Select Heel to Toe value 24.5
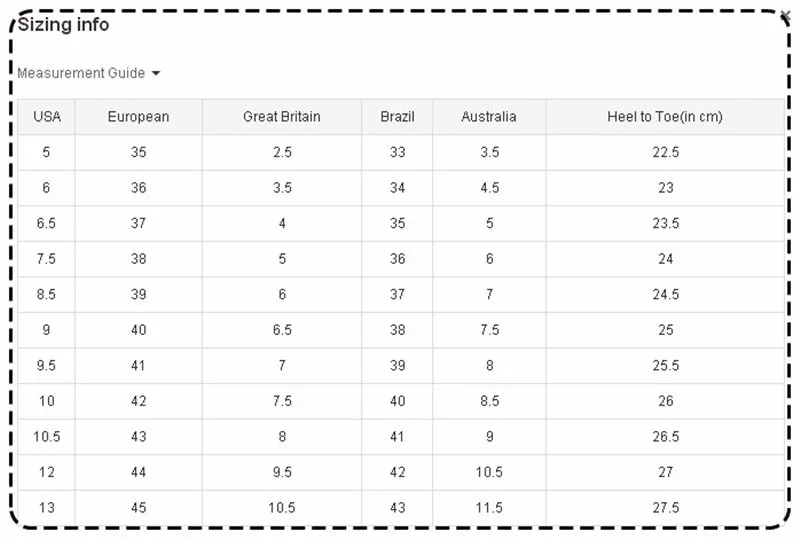800x539 pixels. [x=665, y=295]
